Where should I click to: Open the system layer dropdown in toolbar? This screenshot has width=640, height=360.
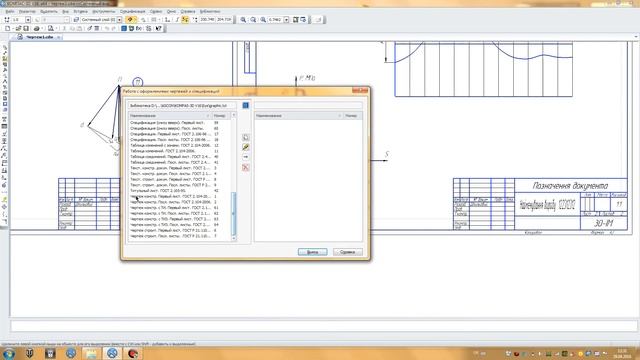119,20
